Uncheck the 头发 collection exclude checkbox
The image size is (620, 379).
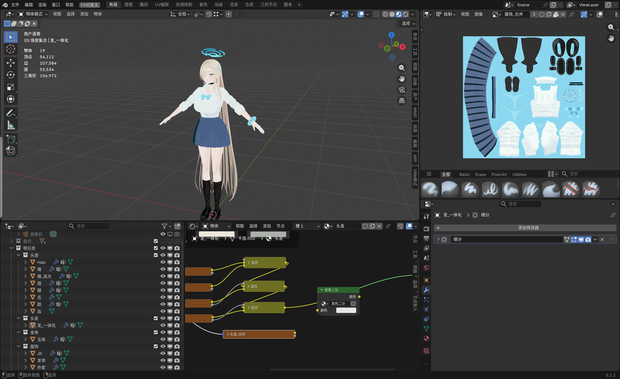[155, 318]
